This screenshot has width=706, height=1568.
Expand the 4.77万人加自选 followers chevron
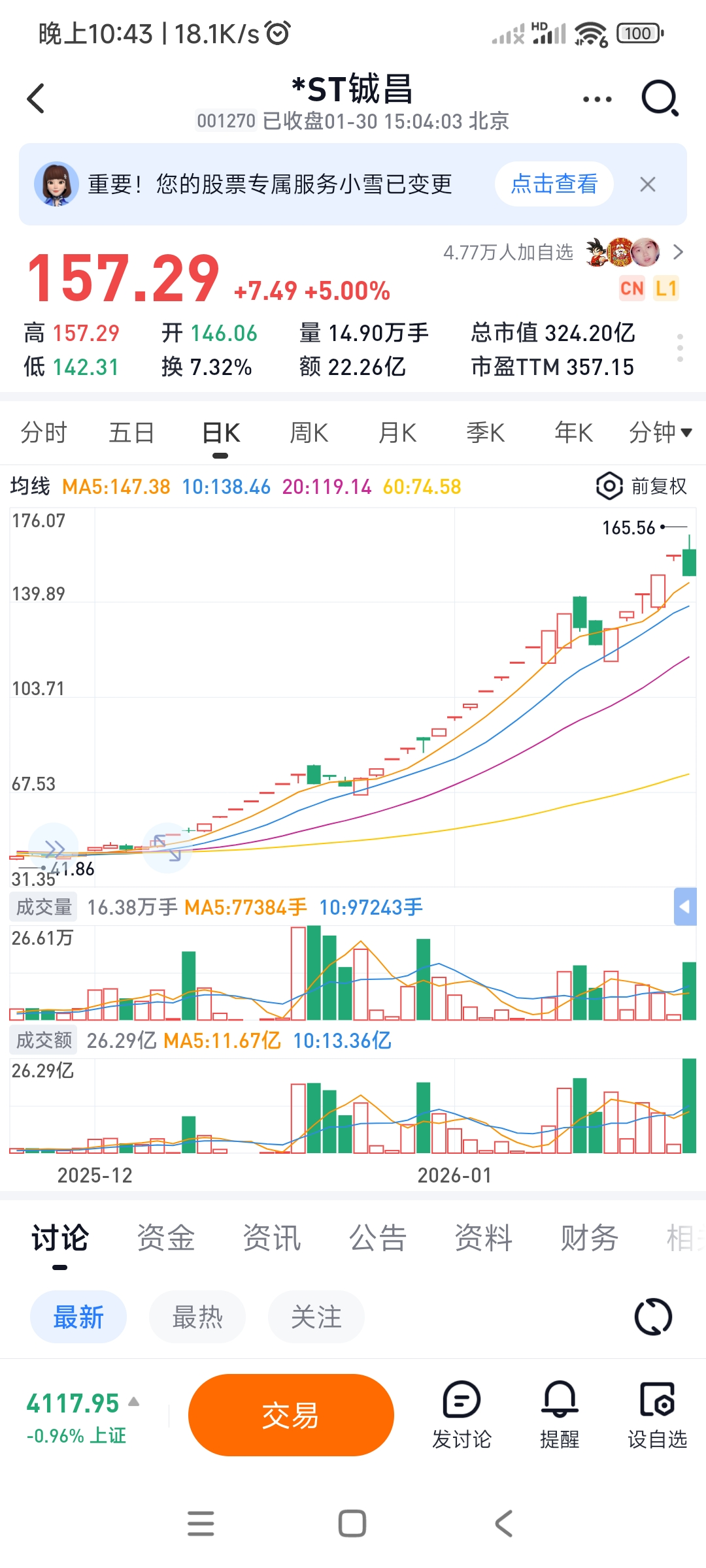(678, 252)
